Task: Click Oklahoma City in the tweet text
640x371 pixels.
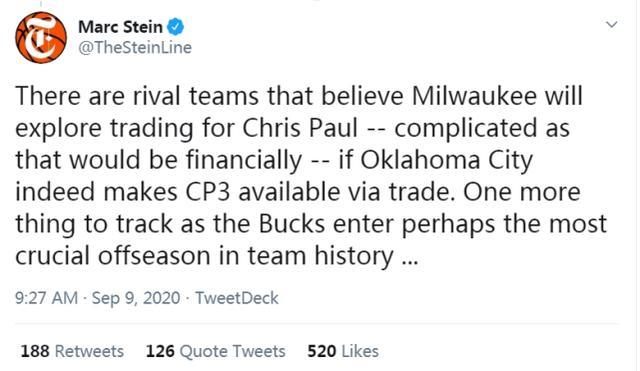Action: 447,160
